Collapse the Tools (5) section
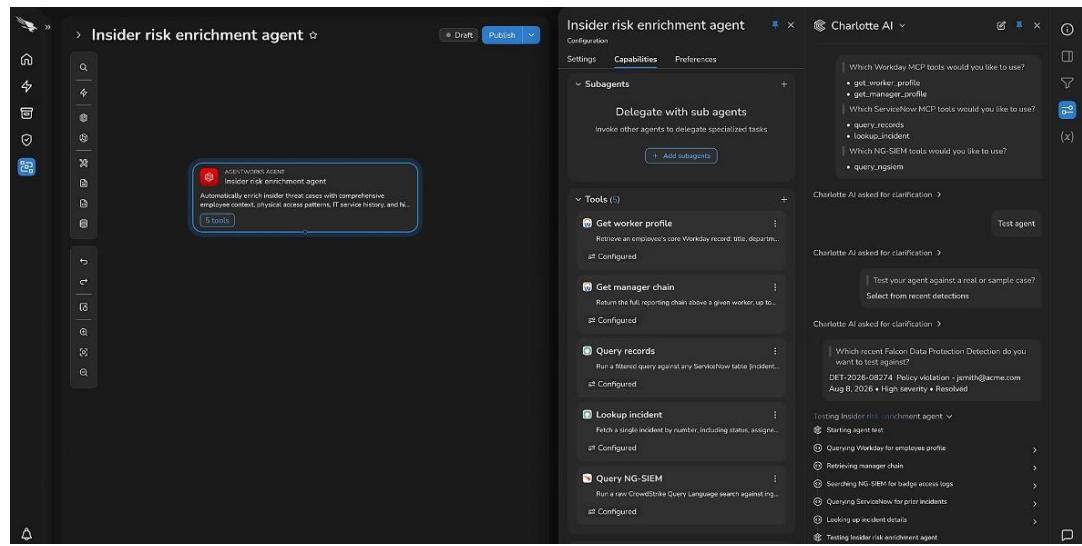 point(578,199)
